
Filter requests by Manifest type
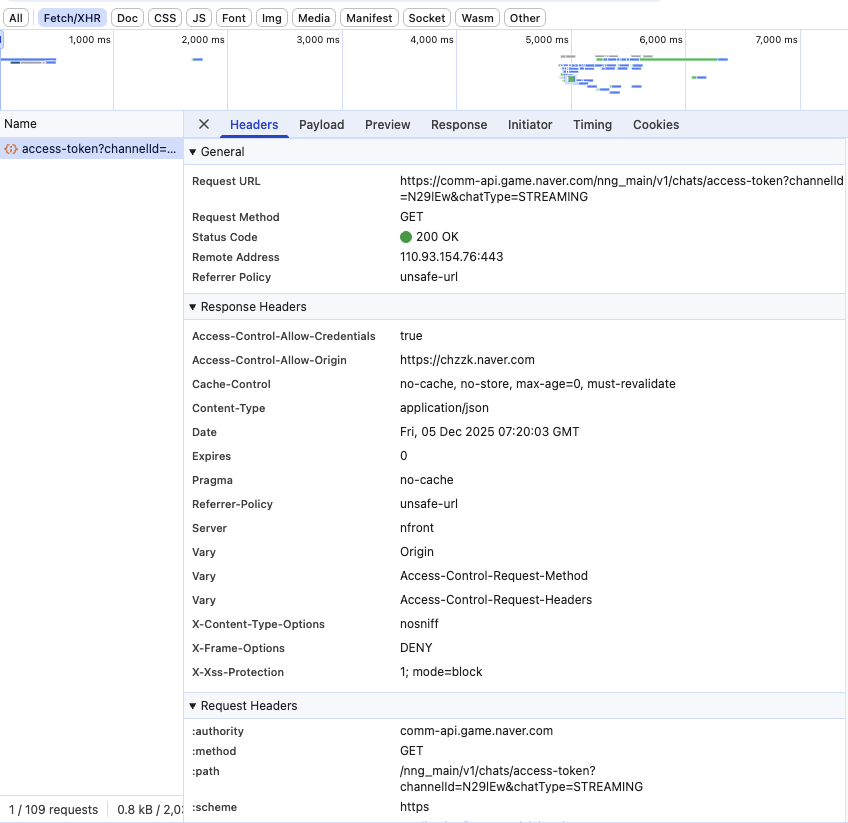(x=369, y=18)
